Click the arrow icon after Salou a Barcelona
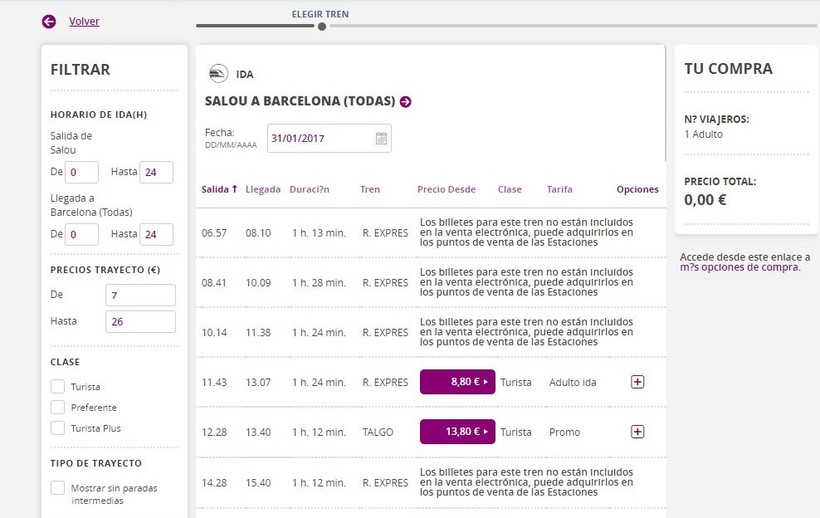The width and height of the screenshot is (820, 518). click(x=406, y=101)
